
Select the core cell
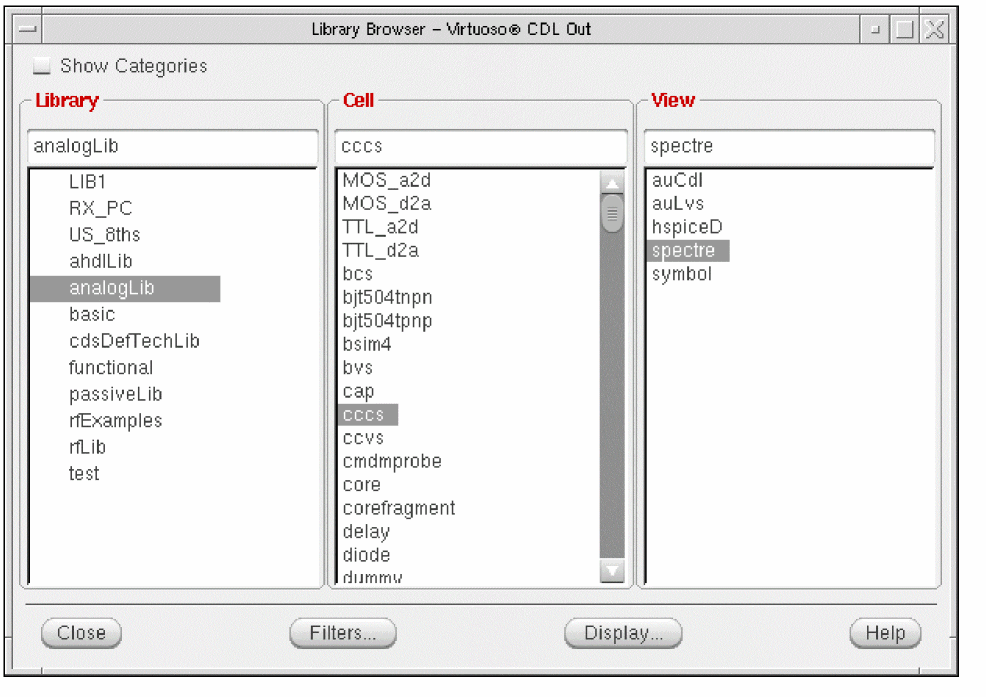(x=362, y=485)
